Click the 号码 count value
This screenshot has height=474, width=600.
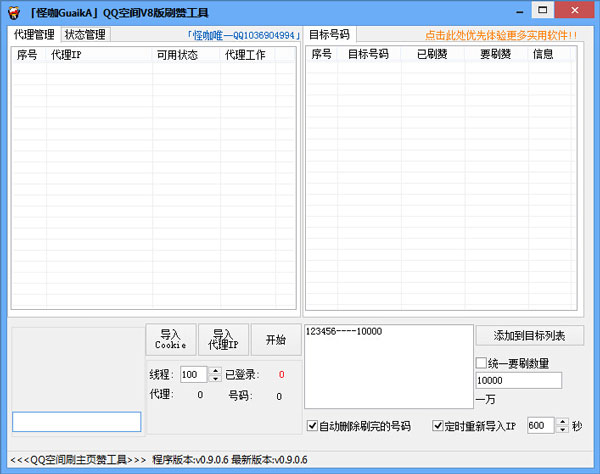pos(279,396)
